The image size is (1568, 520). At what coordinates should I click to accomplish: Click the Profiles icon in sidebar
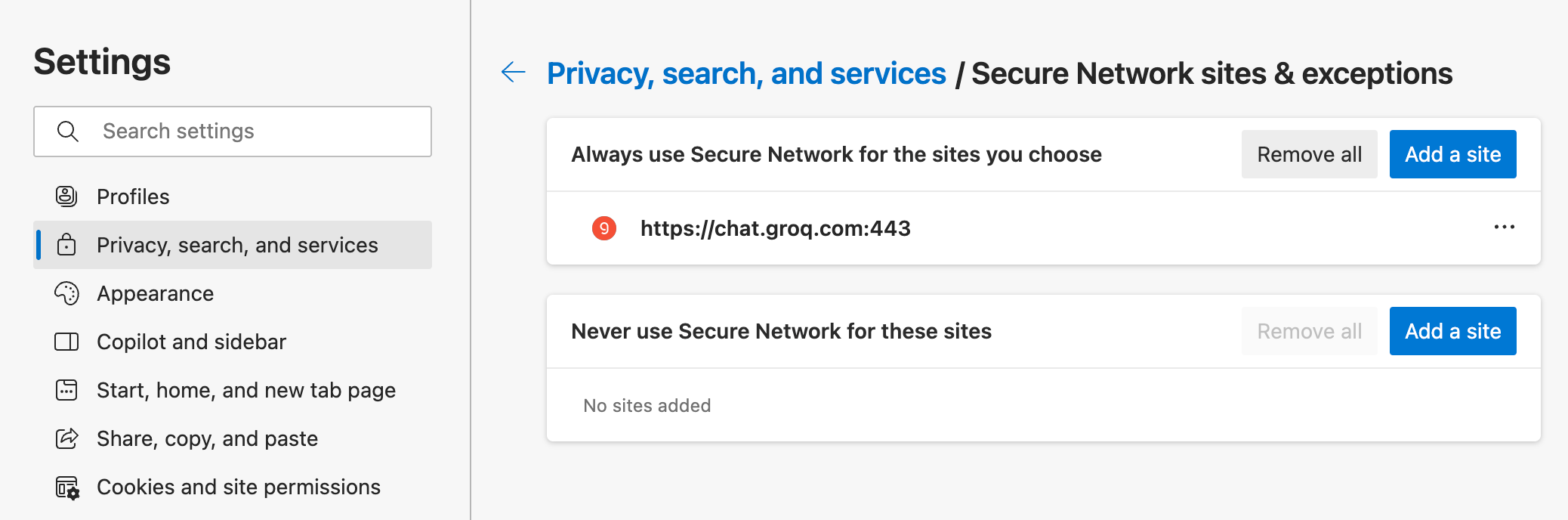pos(66,197)
